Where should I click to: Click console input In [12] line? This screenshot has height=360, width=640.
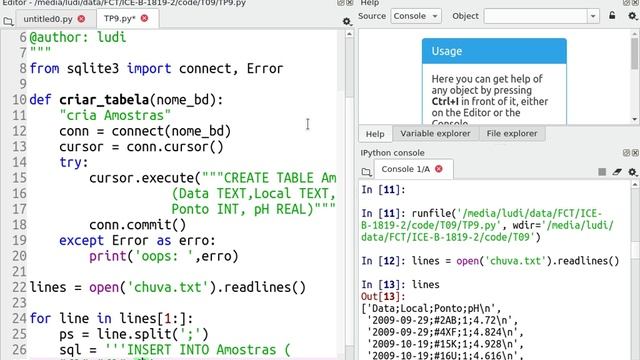click(490, 261)
